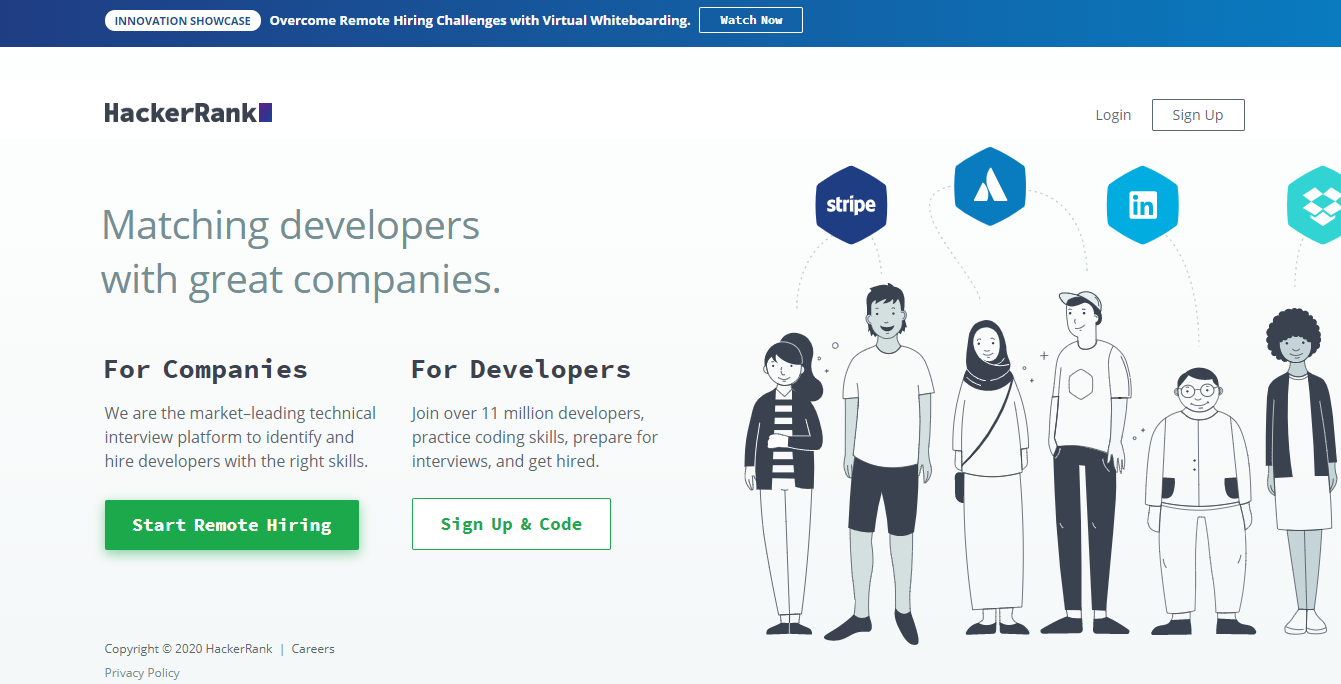Click the HackerRank logo
This screenshot has width=1341, height=684.
point(188,113)
